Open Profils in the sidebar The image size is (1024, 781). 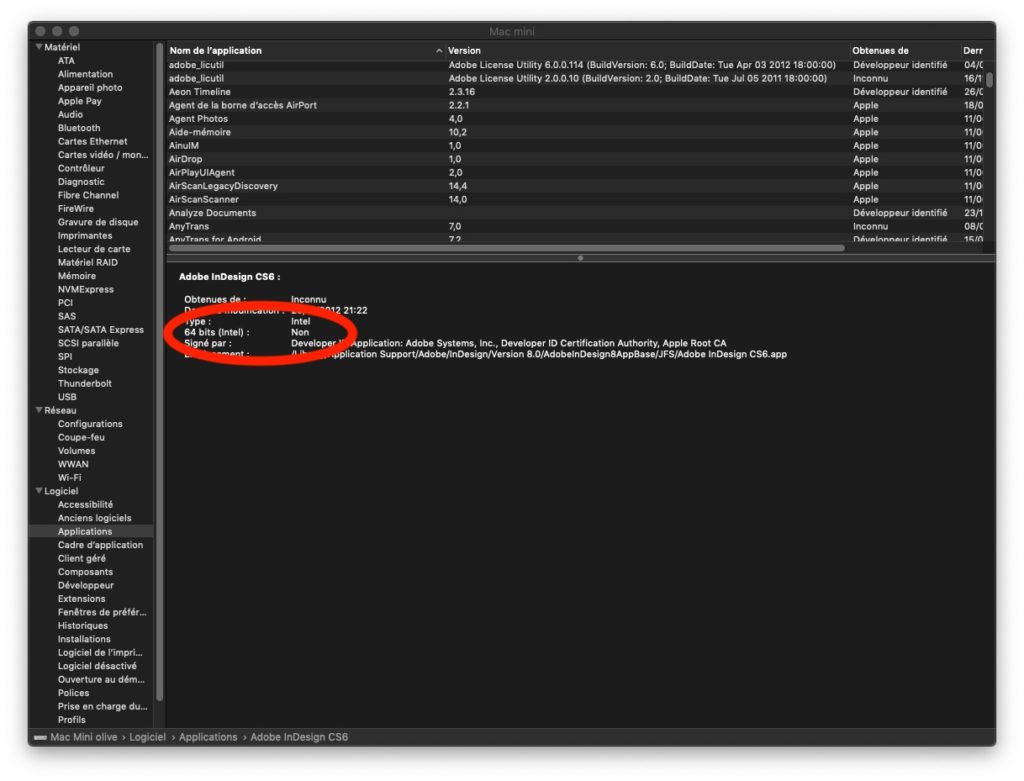pos(72,720)
